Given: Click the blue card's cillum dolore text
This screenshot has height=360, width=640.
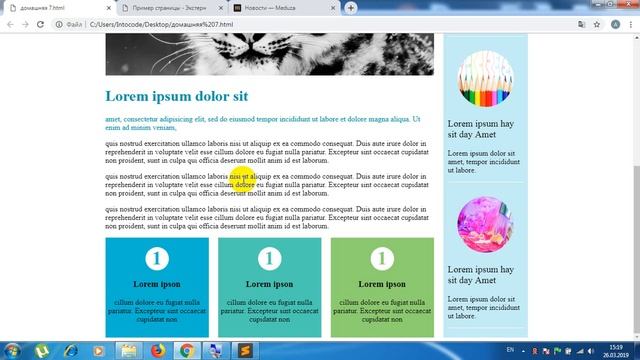Looking at the screenshot, I should click(x=157, y=311).
